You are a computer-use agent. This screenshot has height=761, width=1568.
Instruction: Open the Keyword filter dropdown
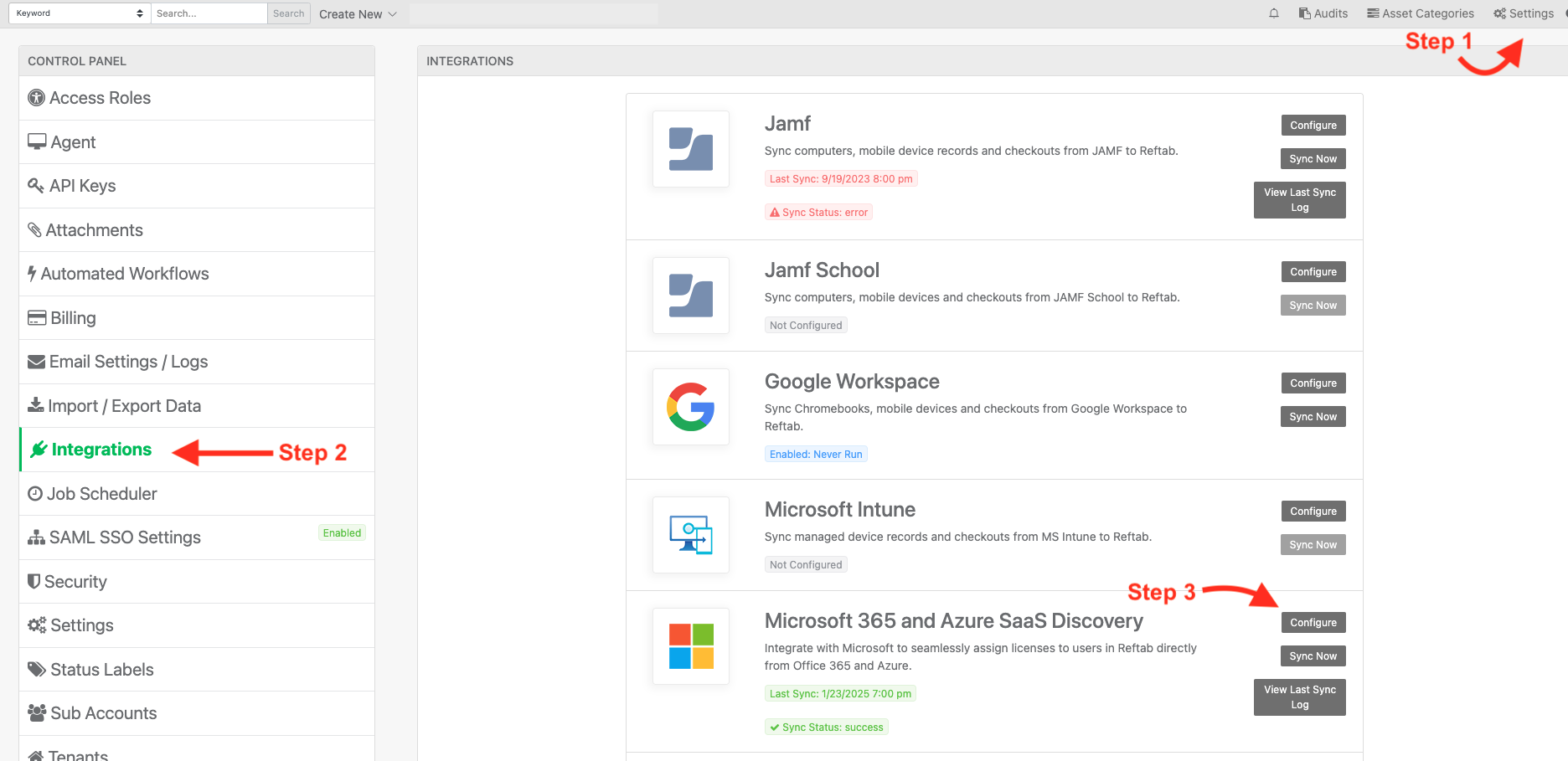[x=79, y=13]
